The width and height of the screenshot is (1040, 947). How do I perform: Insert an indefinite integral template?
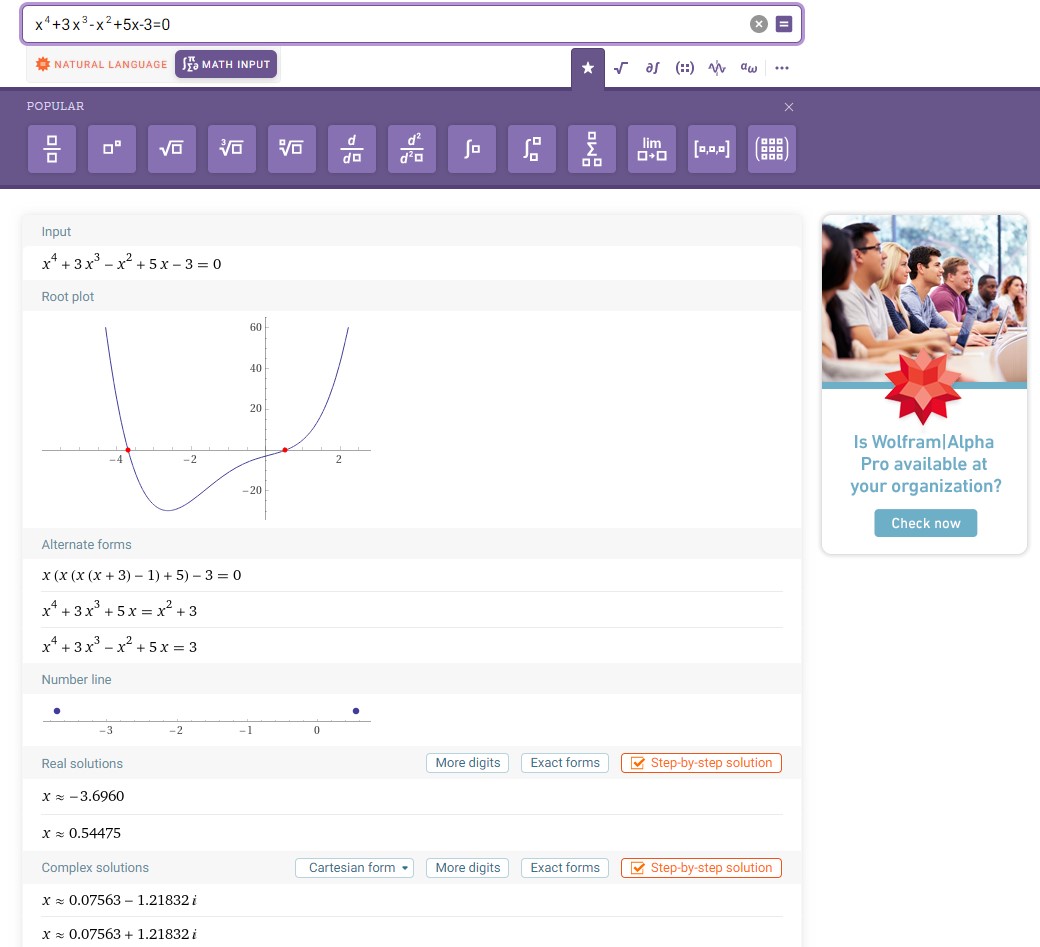(x=472, y=149)
